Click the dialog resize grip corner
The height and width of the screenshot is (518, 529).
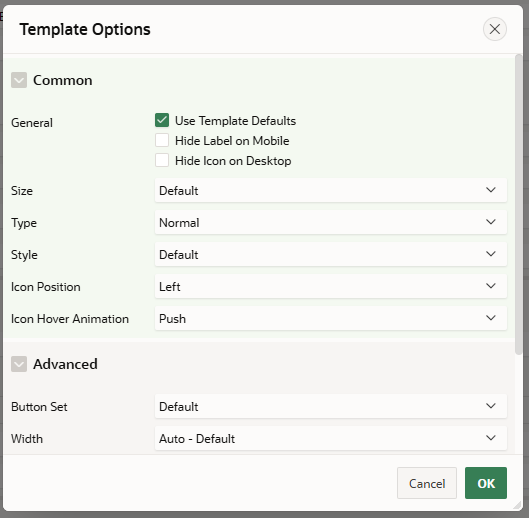(x=517, y=505)
